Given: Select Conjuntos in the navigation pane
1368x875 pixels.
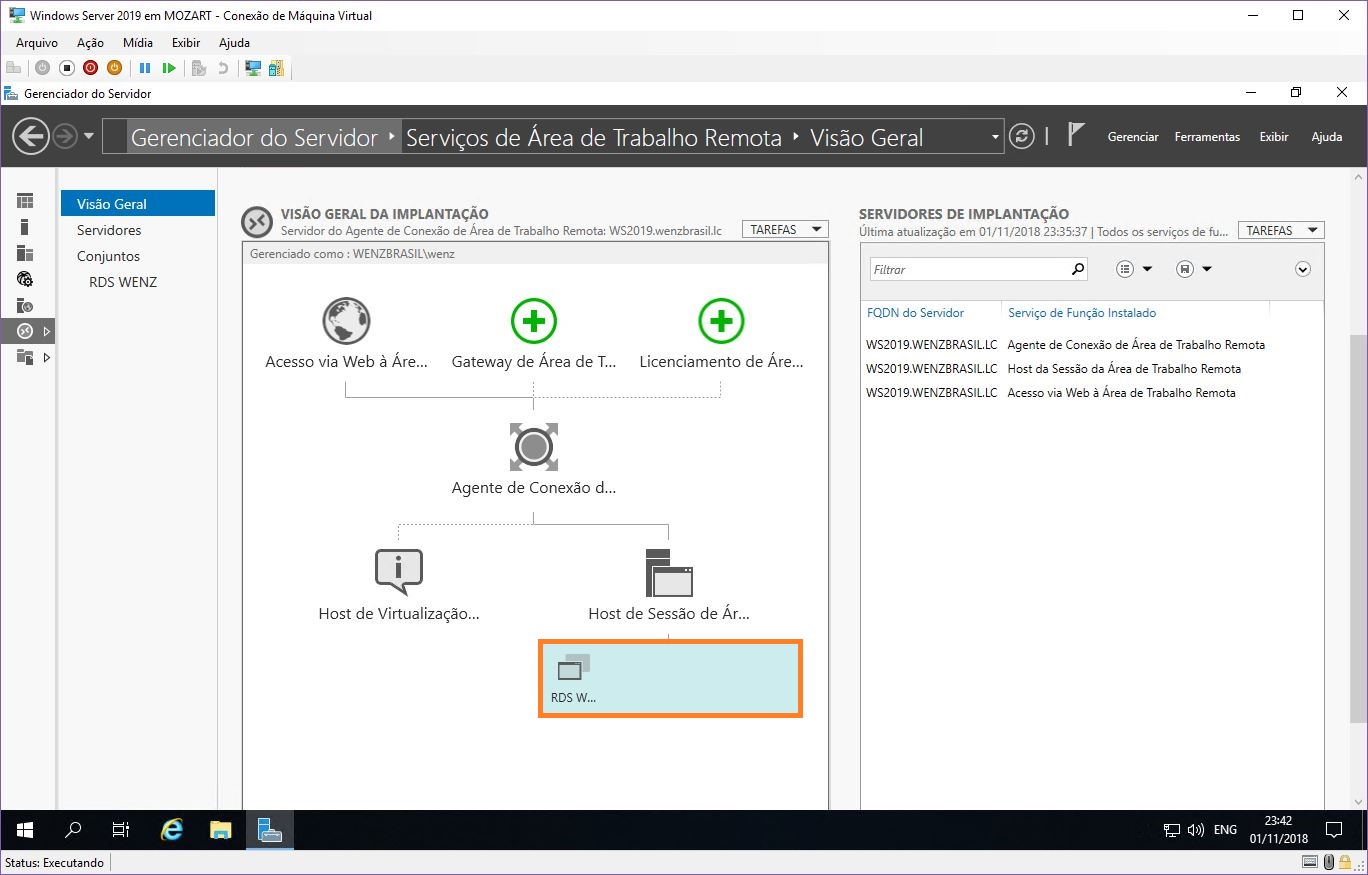Looking at the screenshot, I should click(x=108, y=256).
